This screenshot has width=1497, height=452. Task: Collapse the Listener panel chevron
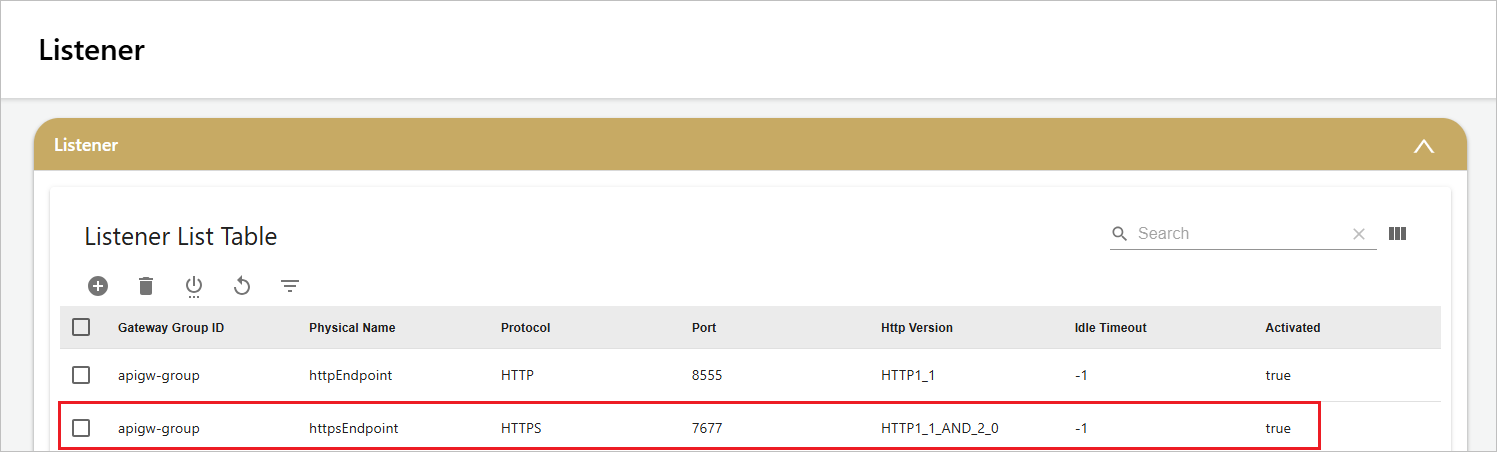[x=1424, y=146]
